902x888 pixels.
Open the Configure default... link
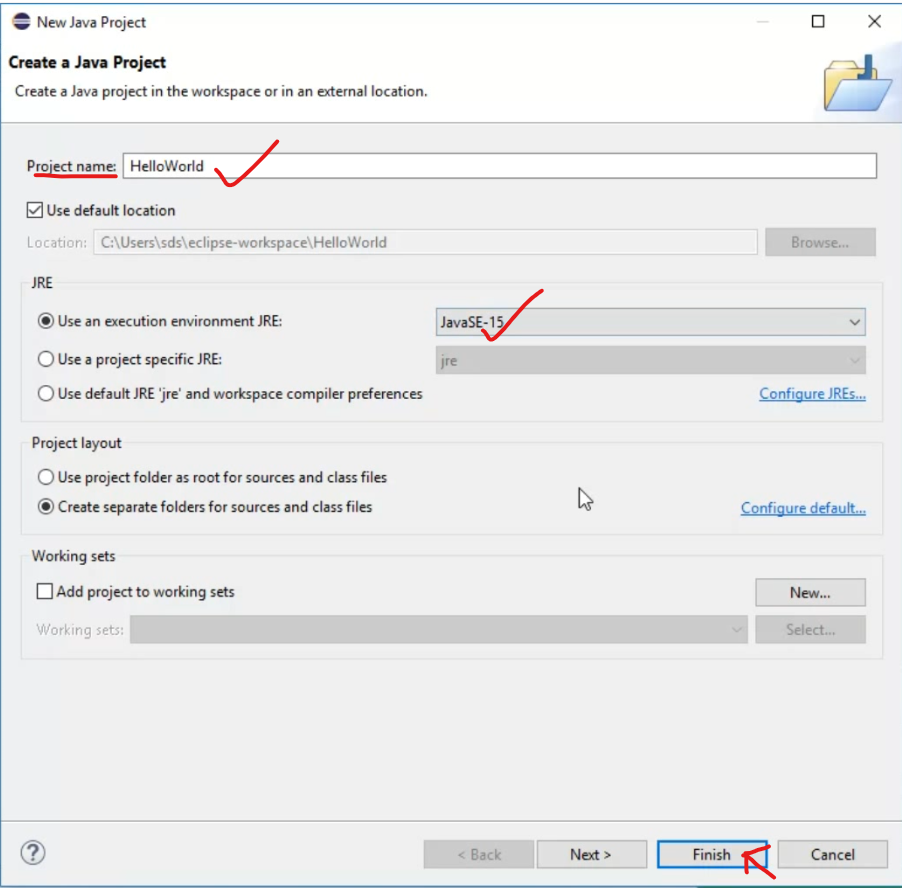pos(803,508)
